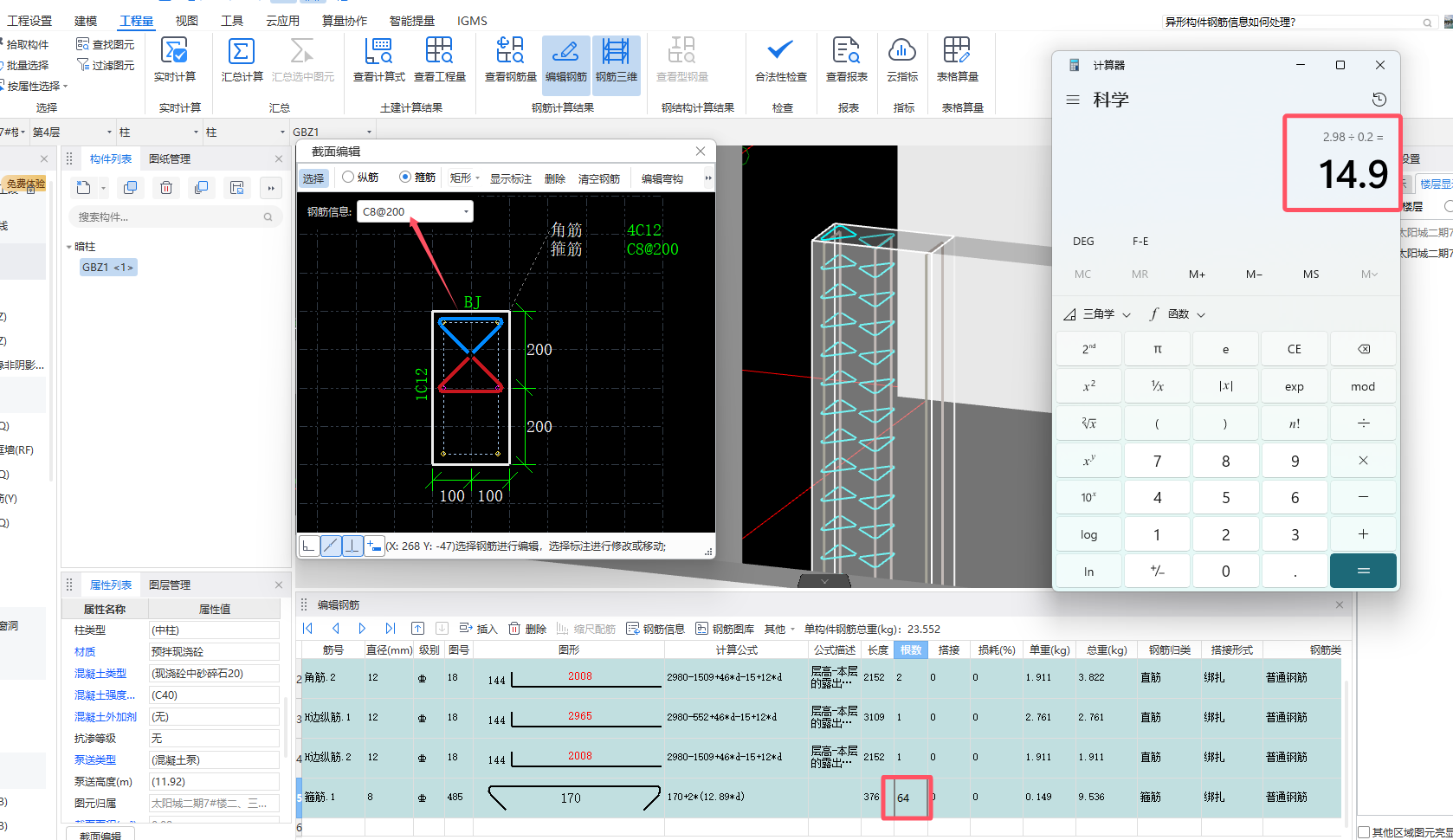
Task: Go to first rebar row icon
Action: coord(307,629)
